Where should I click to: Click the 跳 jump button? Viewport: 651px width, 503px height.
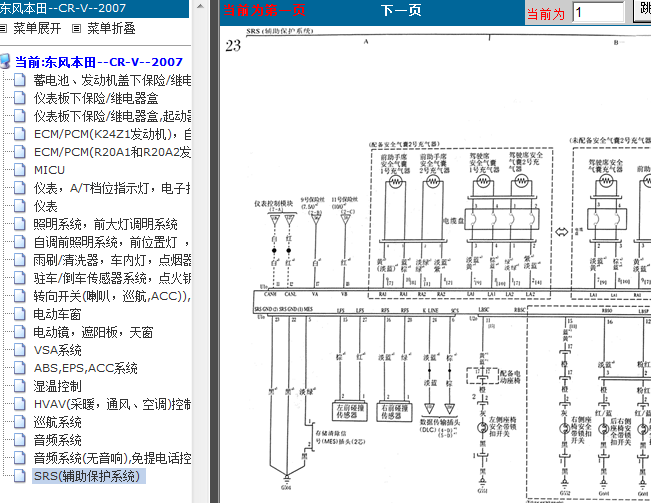click(x=642, y=12)
